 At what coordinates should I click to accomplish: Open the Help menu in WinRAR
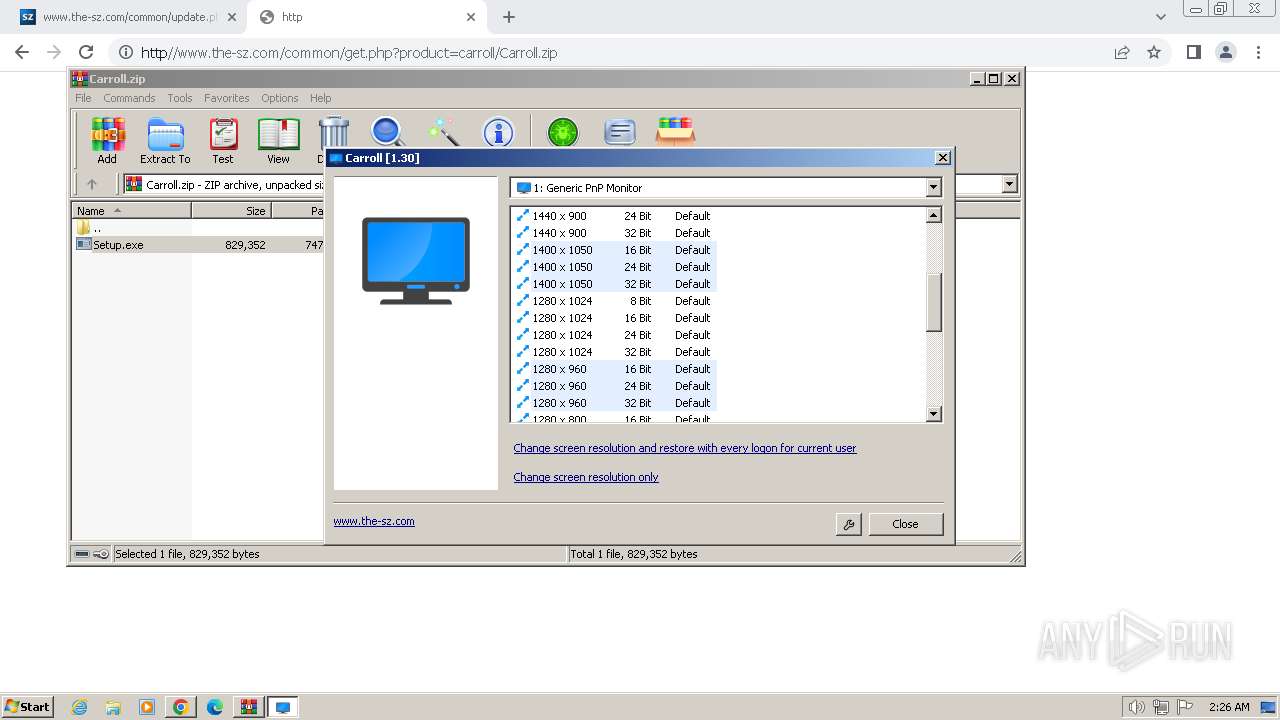pos(320,98)
